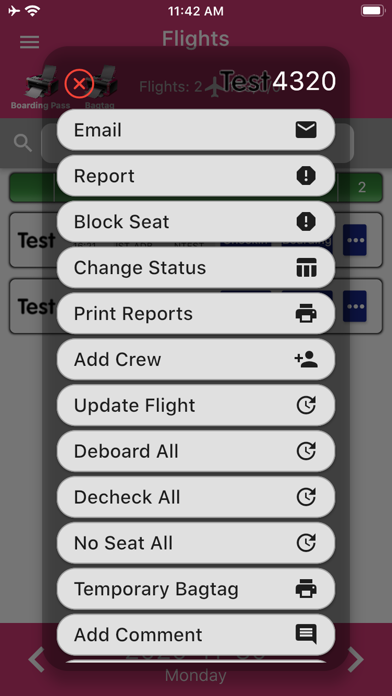This screenshot has width=392, height=696.
Task: Open three-dots menu of second Test flight
Action: [355, 306]
